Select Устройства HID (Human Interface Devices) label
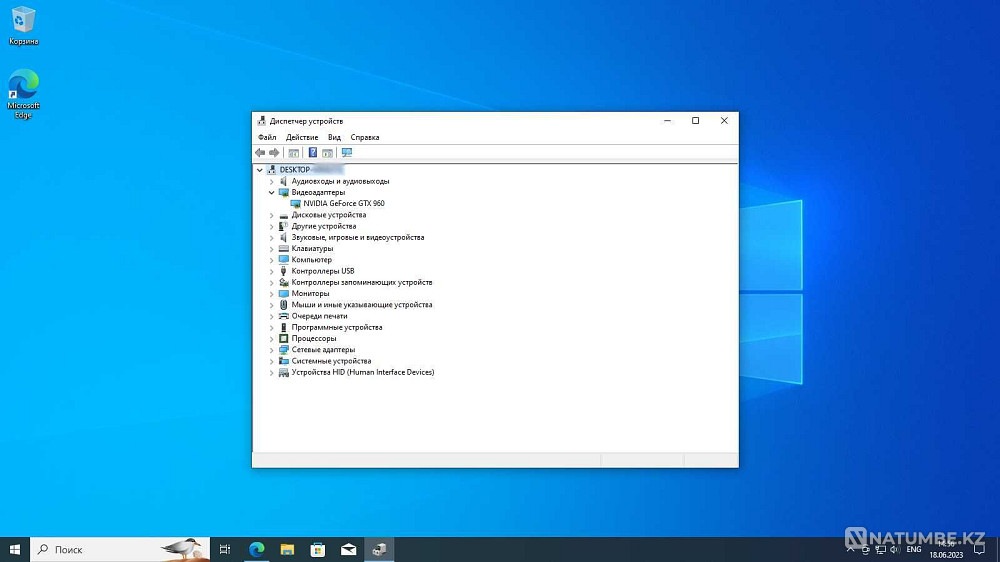Screen dimensions: 1000x562 [x=363, y=373]
